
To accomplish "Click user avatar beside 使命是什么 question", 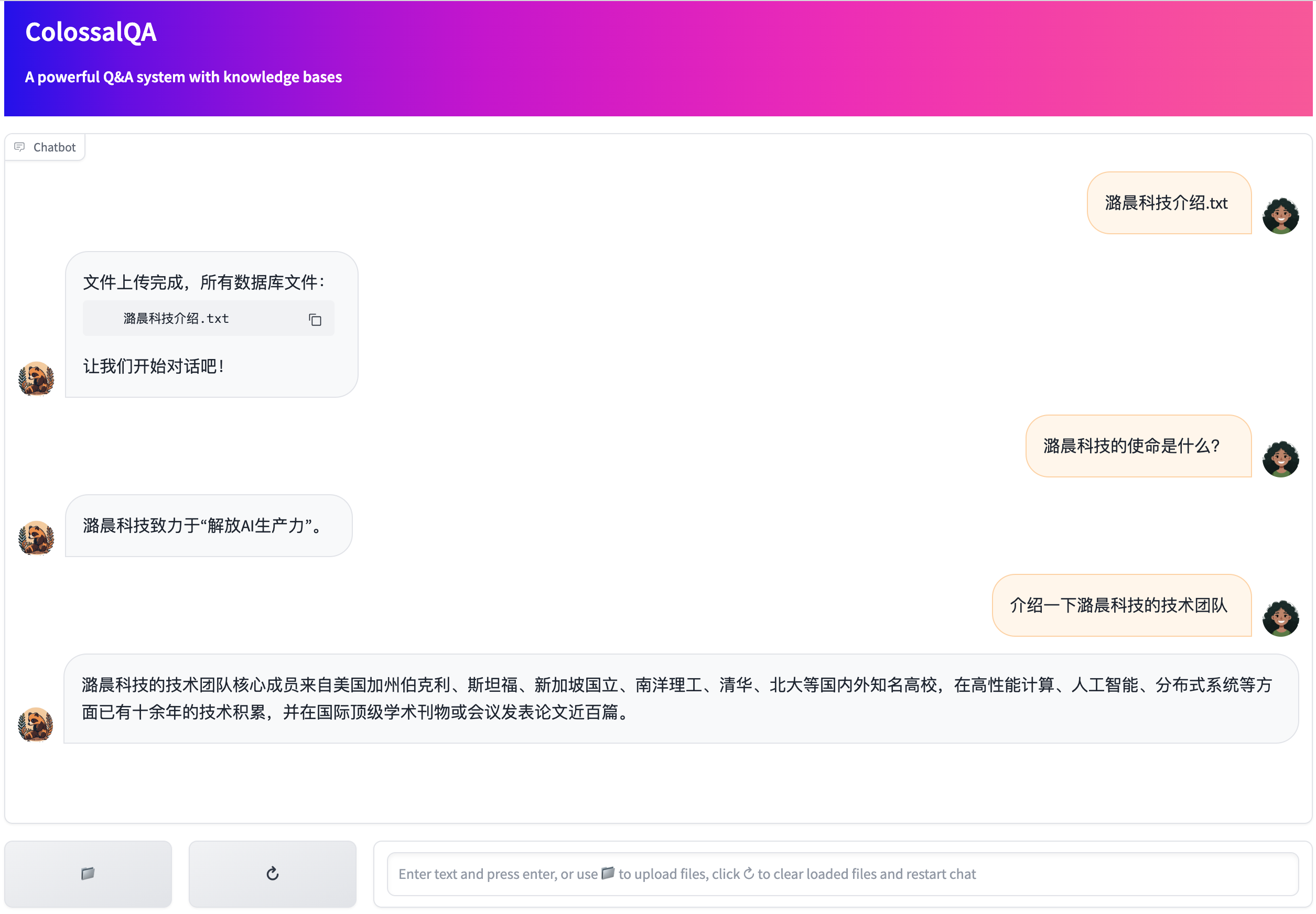I will [1280, 459].
